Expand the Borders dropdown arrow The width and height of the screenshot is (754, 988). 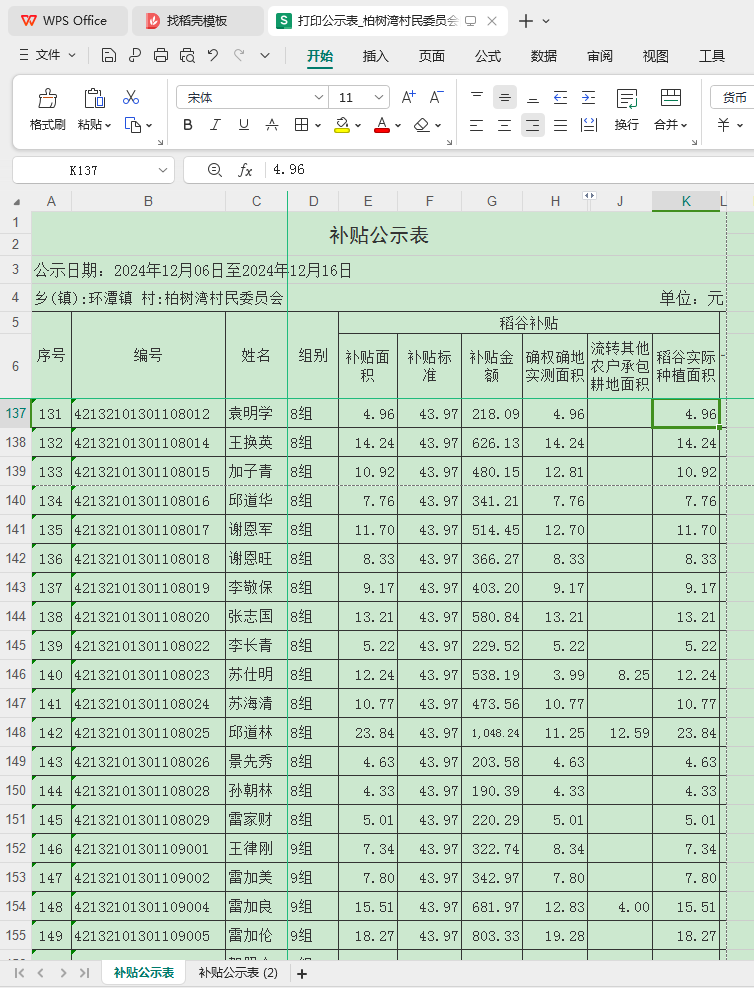click(x=318, y=125)
